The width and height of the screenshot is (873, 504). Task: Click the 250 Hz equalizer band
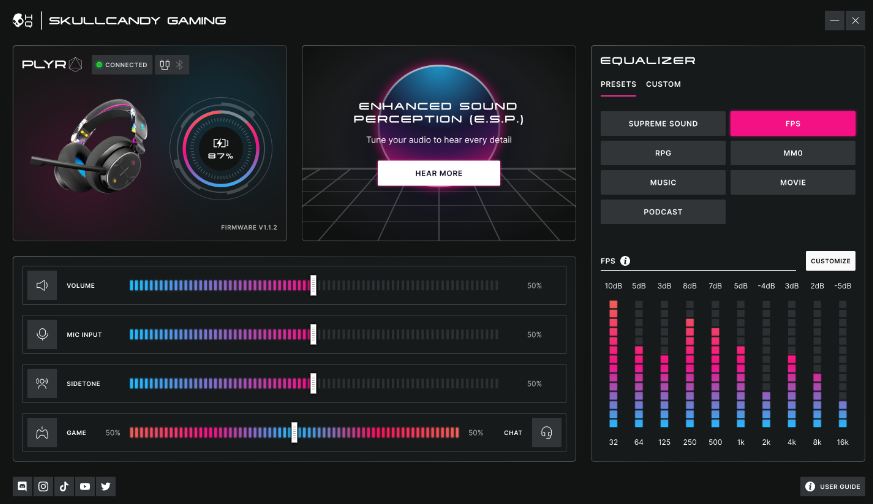pos(690,364)
